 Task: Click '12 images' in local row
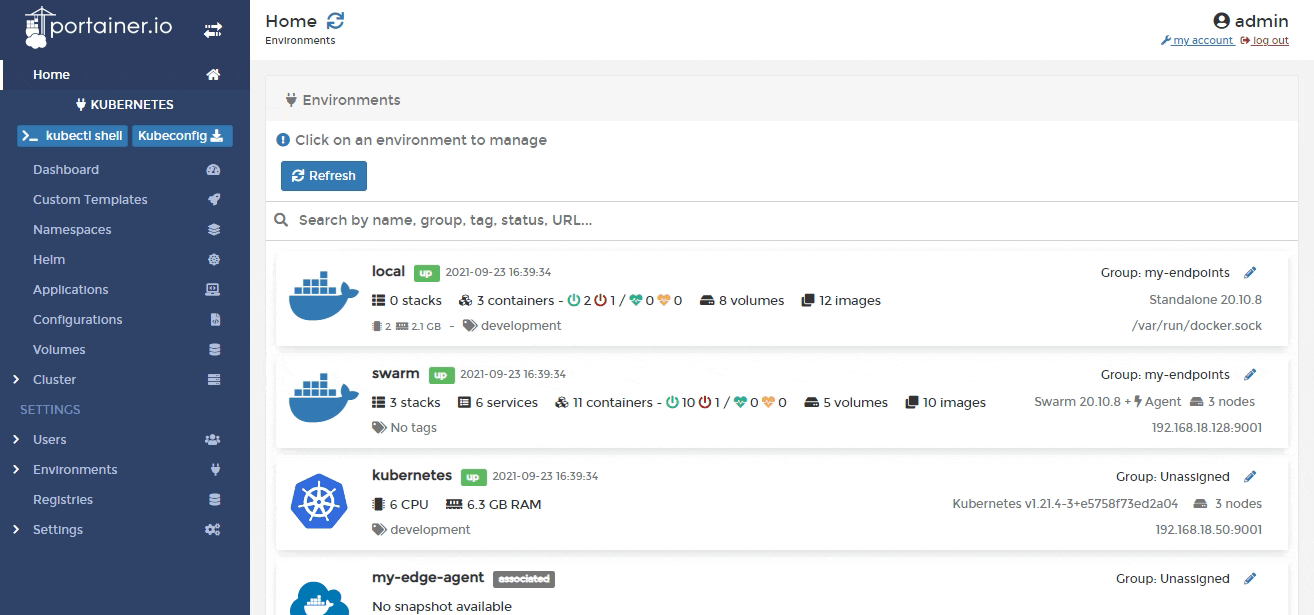[841, 301]
